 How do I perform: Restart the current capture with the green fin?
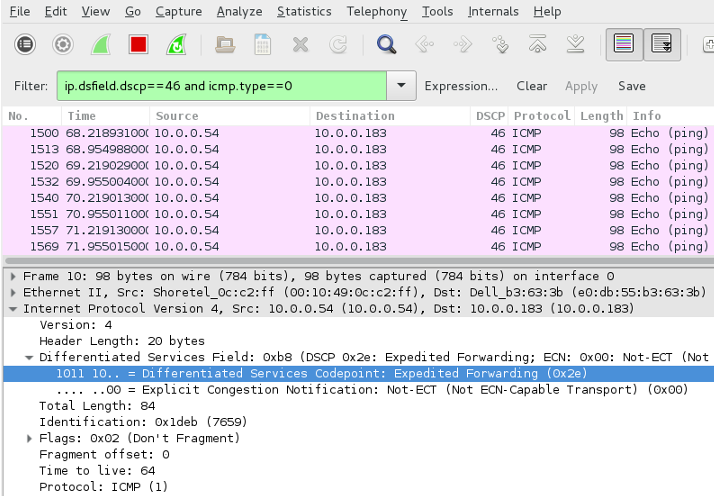coord(176,45)
